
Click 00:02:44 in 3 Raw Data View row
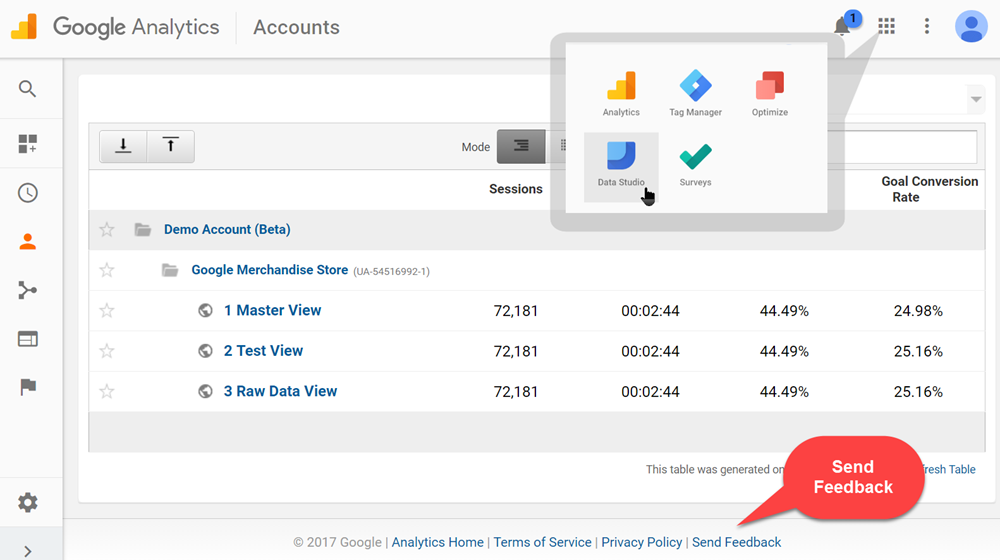(650, 392)
